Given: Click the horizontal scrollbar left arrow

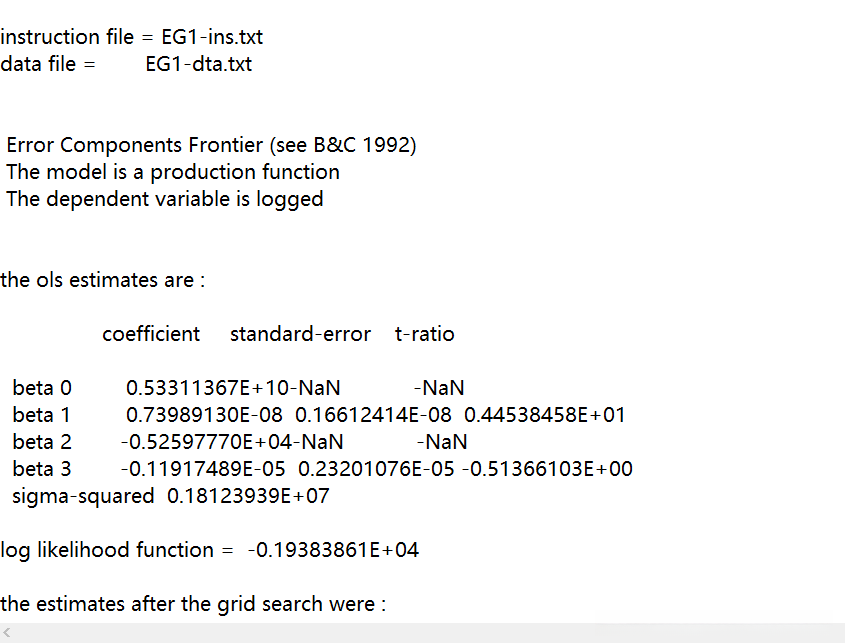Looking at the screenshot, I should (6, 633).
